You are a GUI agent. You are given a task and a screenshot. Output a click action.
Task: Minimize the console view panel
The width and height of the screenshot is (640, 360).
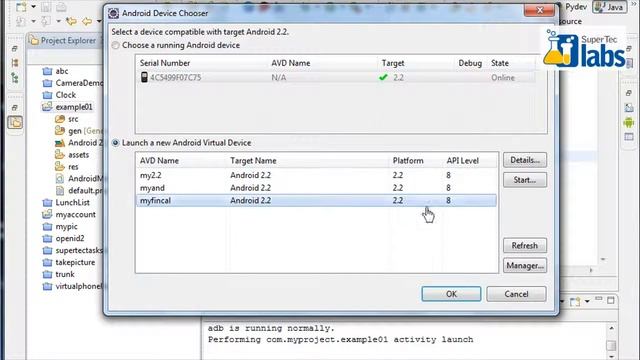coord(598,300)
